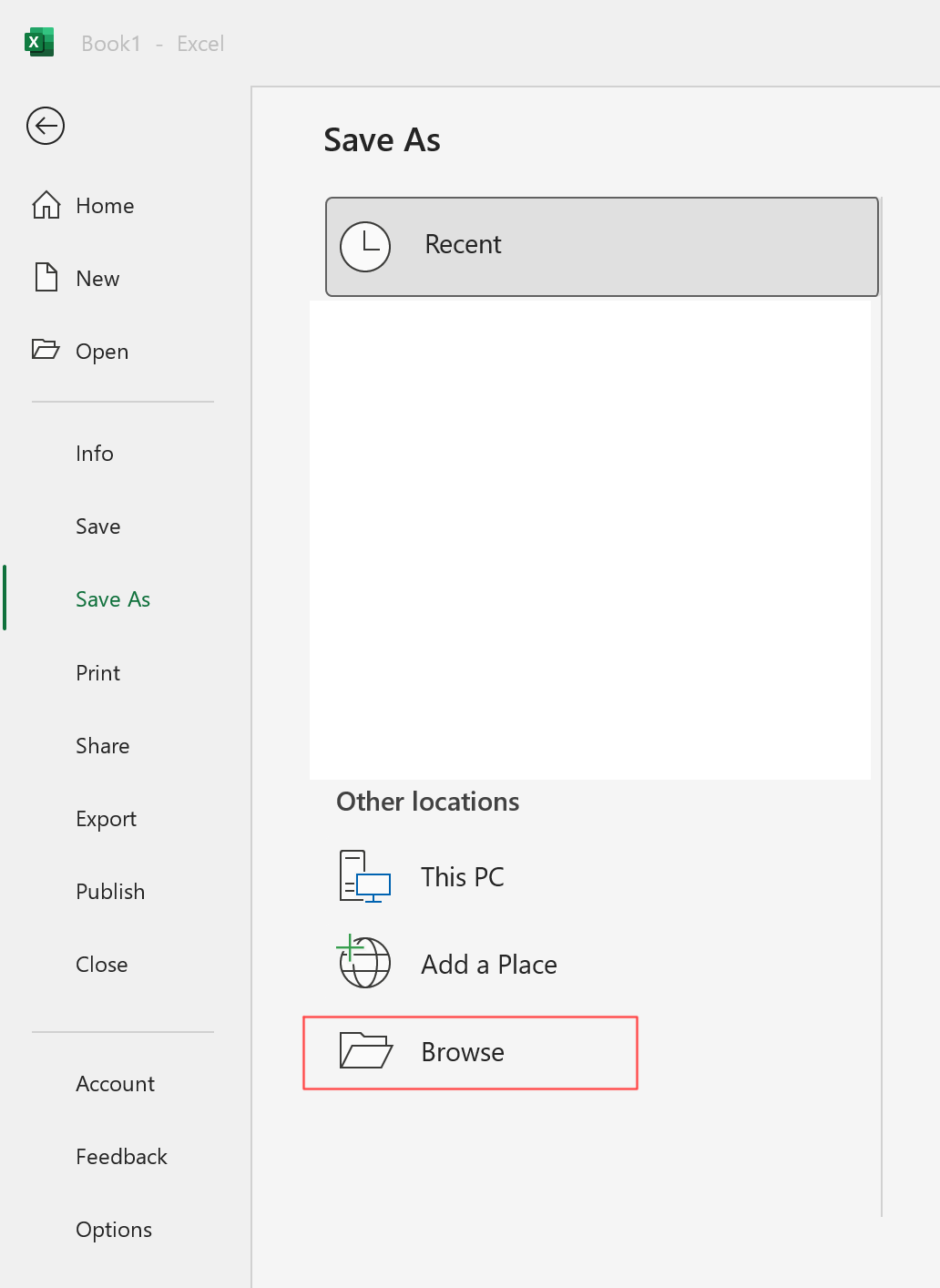Select Open in the backstage menu
This screenshot has width=940, height=1288.
coord(102,352)
